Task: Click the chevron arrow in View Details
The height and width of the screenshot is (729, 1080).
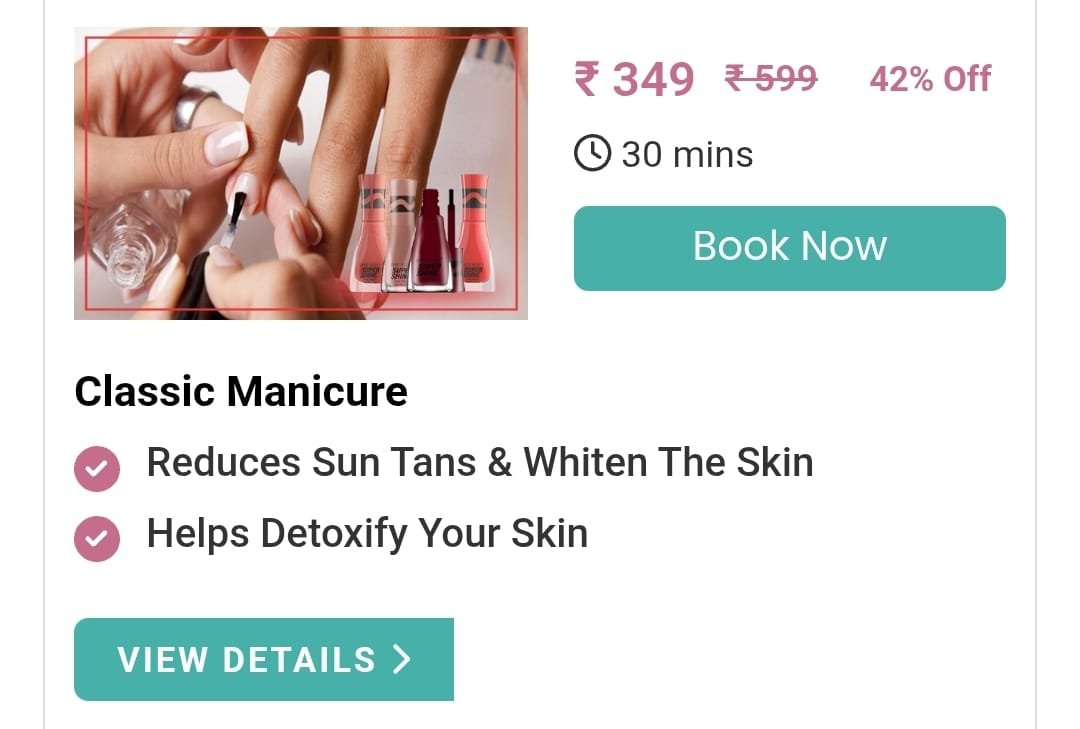Action: coord(402,659)
